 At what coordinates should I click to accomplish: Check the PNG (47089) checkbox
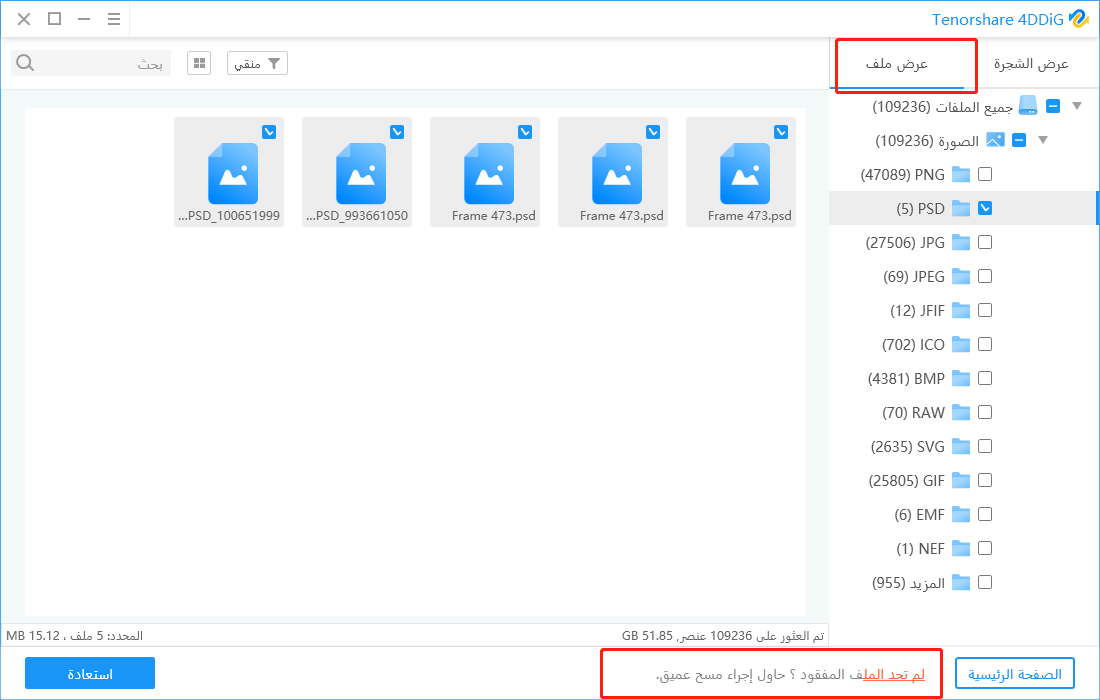[985, 174]
